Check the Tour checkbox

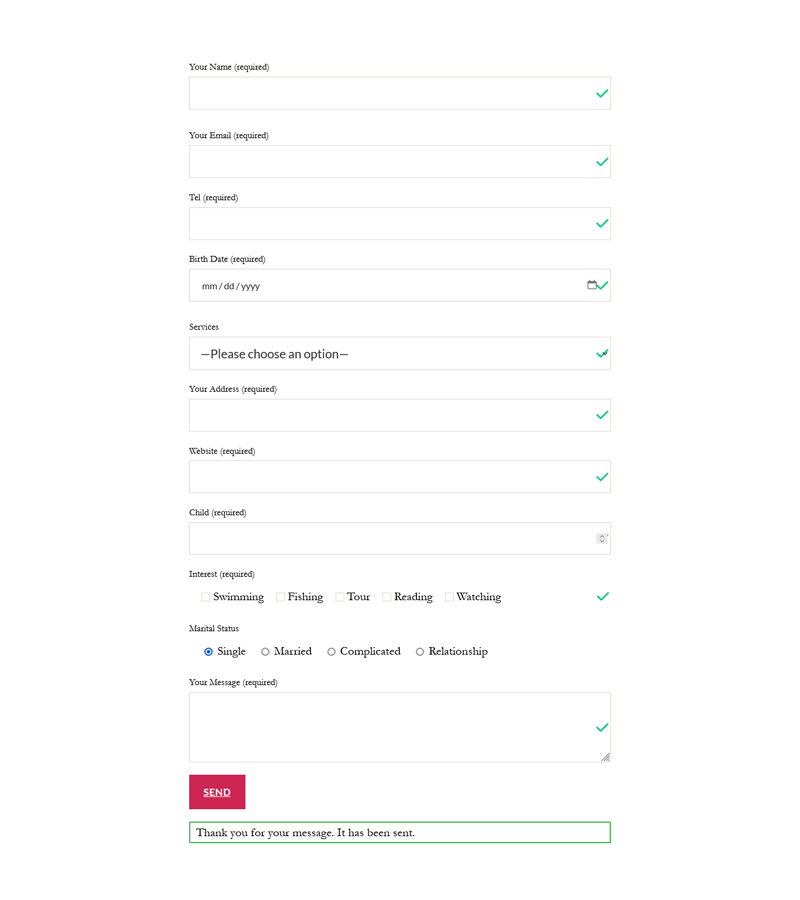(340, 596)
